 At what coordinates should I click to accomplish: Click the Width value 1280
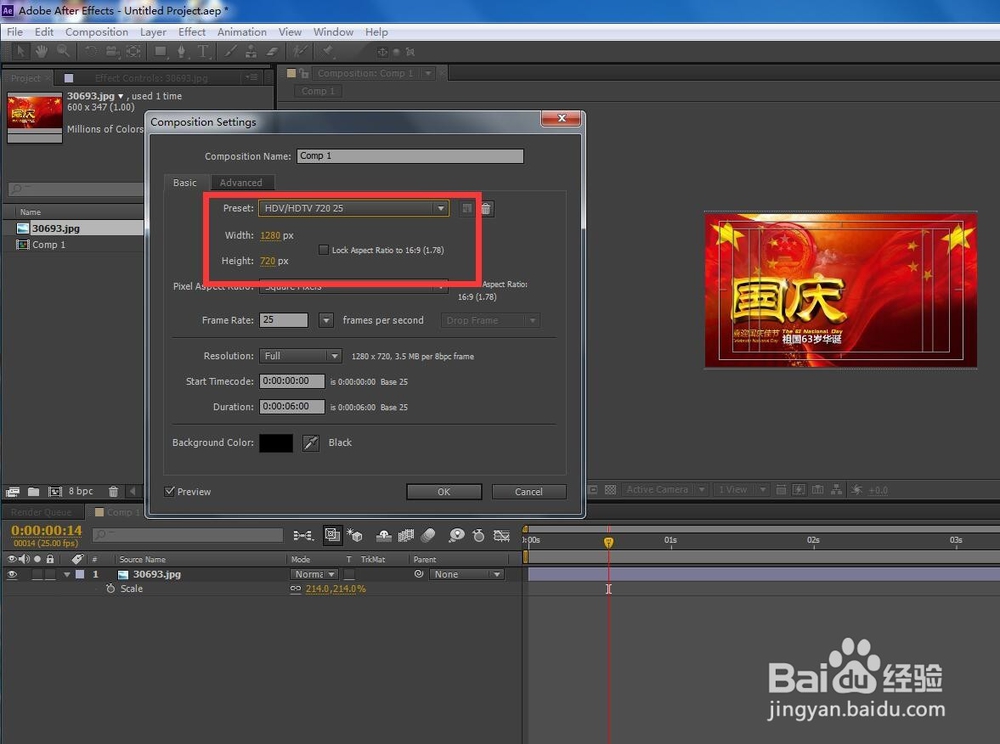(x=270, y=235)
